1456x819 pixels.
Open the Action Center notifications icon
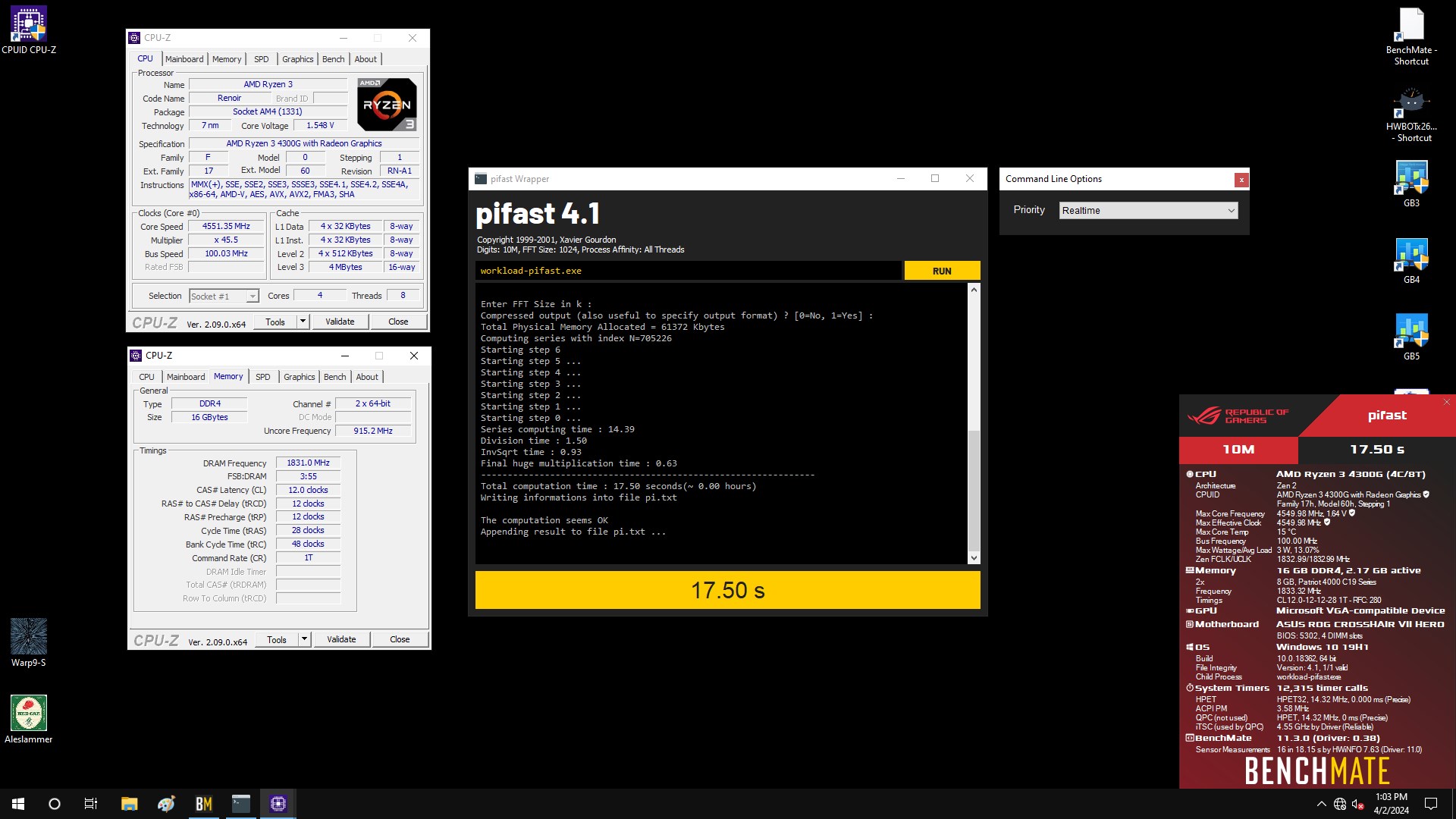tap(1431, 804)
